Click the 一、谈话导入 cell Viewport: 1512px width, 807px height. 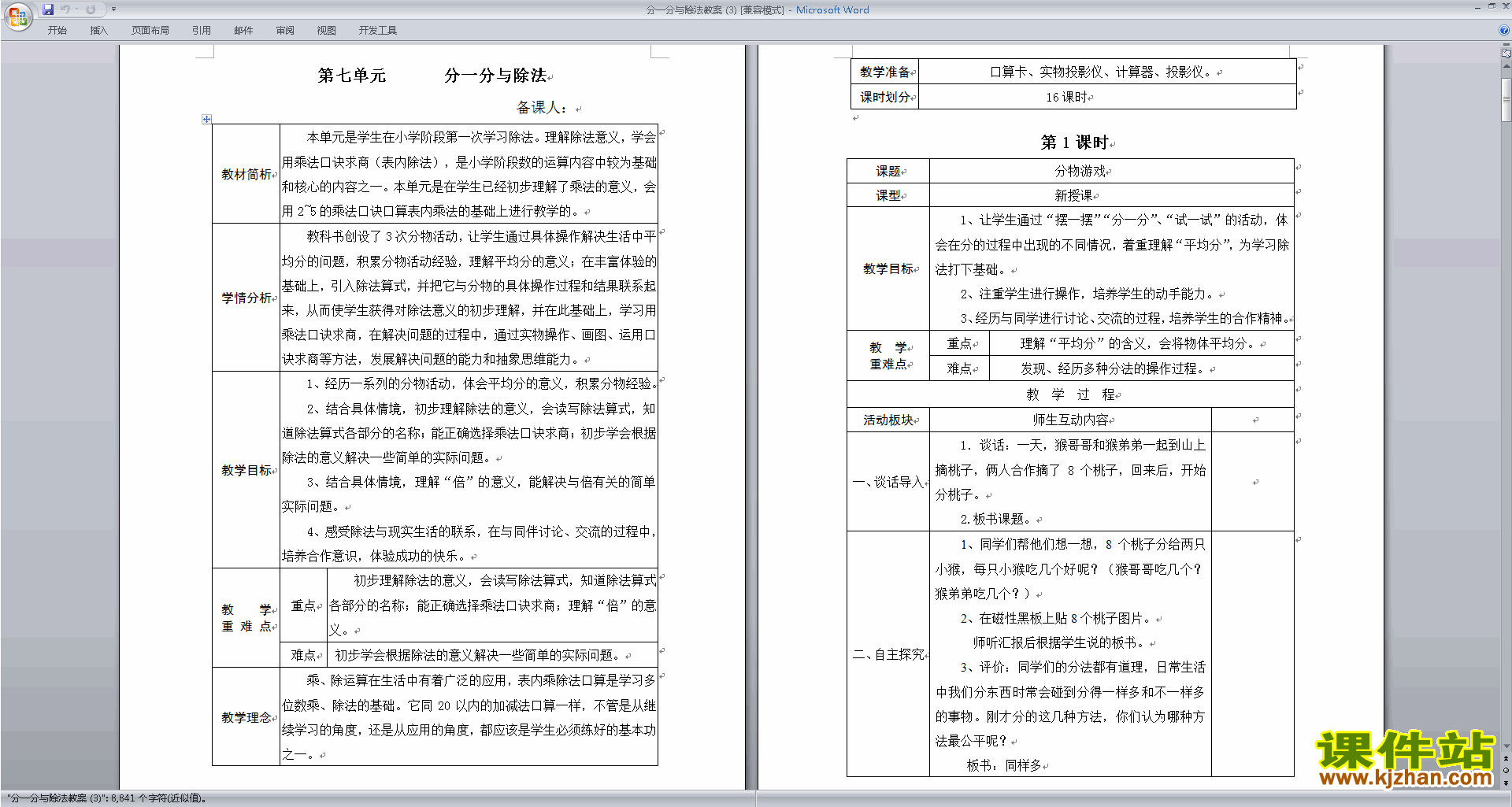(x=888, y=482)
